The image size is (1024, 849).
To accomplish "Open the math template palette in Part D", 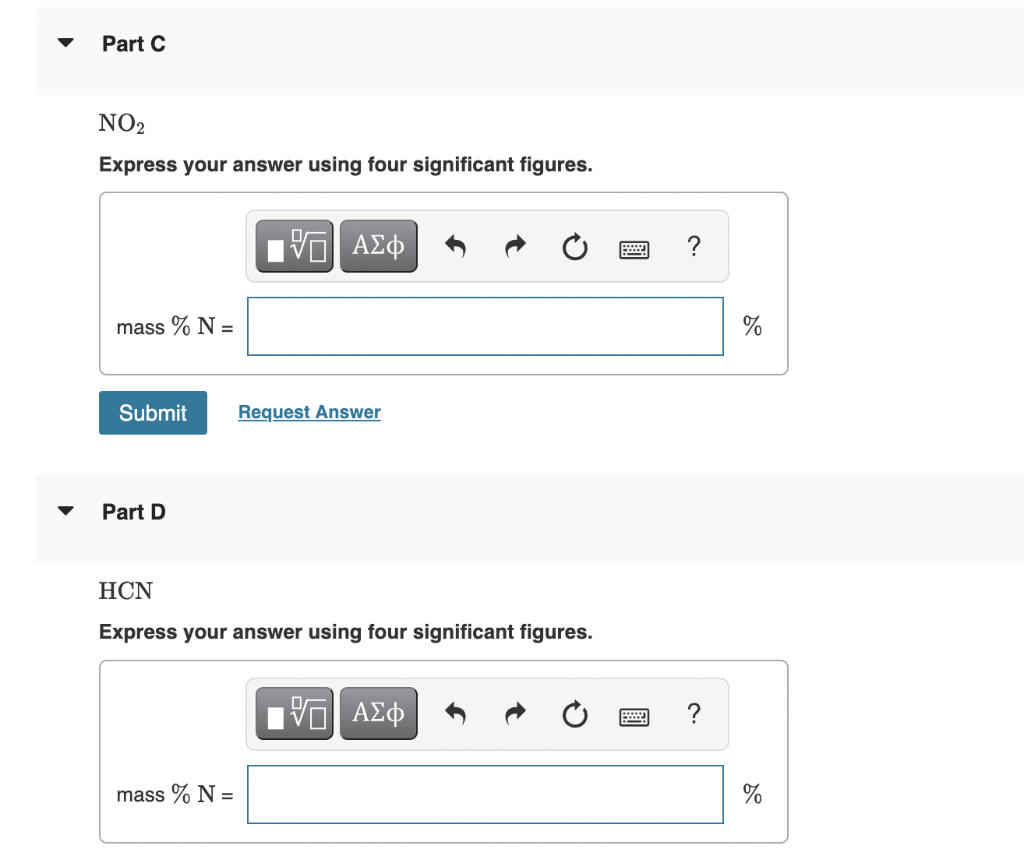I will (293, 713).
